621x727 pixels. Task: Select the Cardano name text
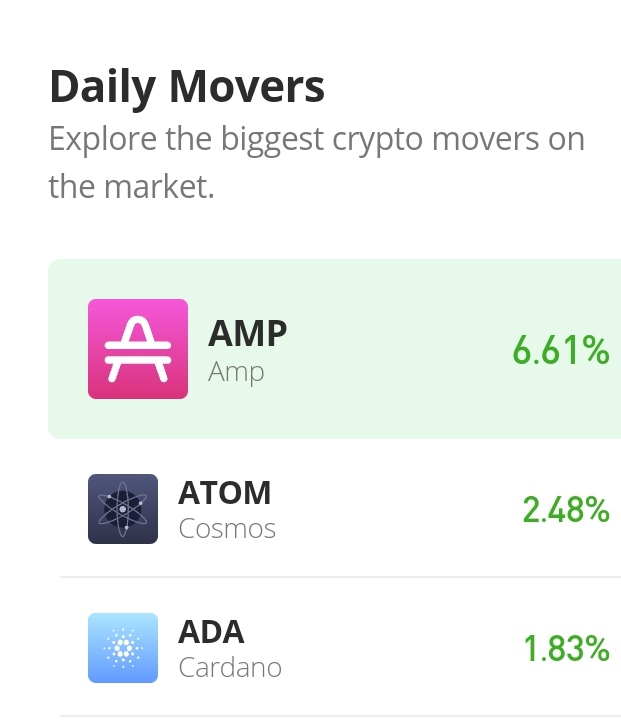[x=230, y=668]
